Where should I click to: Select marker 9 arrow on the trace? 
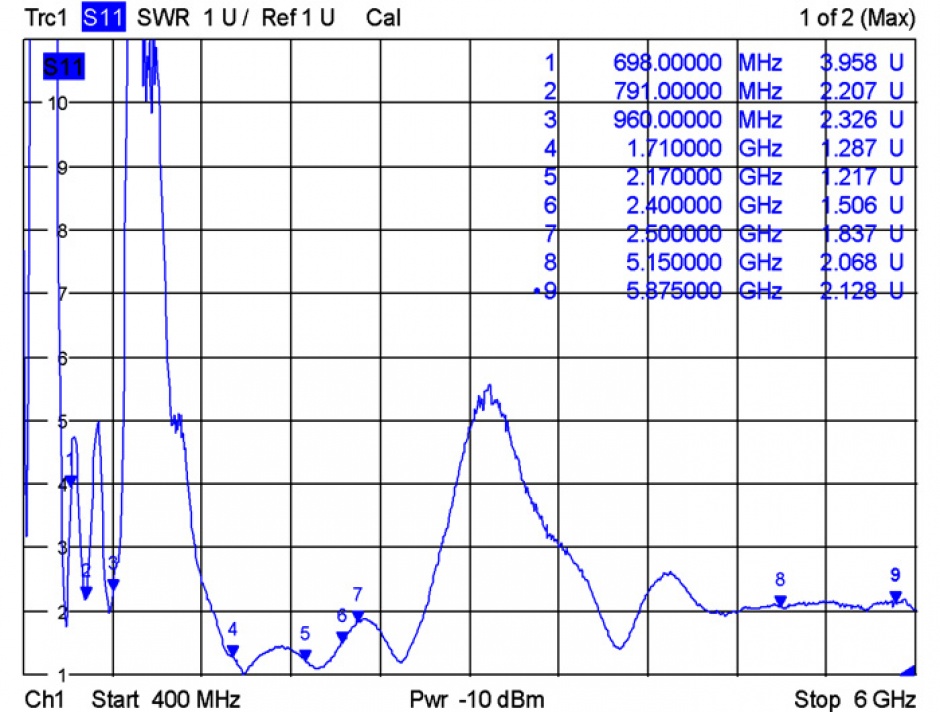(x=894, y=598)
